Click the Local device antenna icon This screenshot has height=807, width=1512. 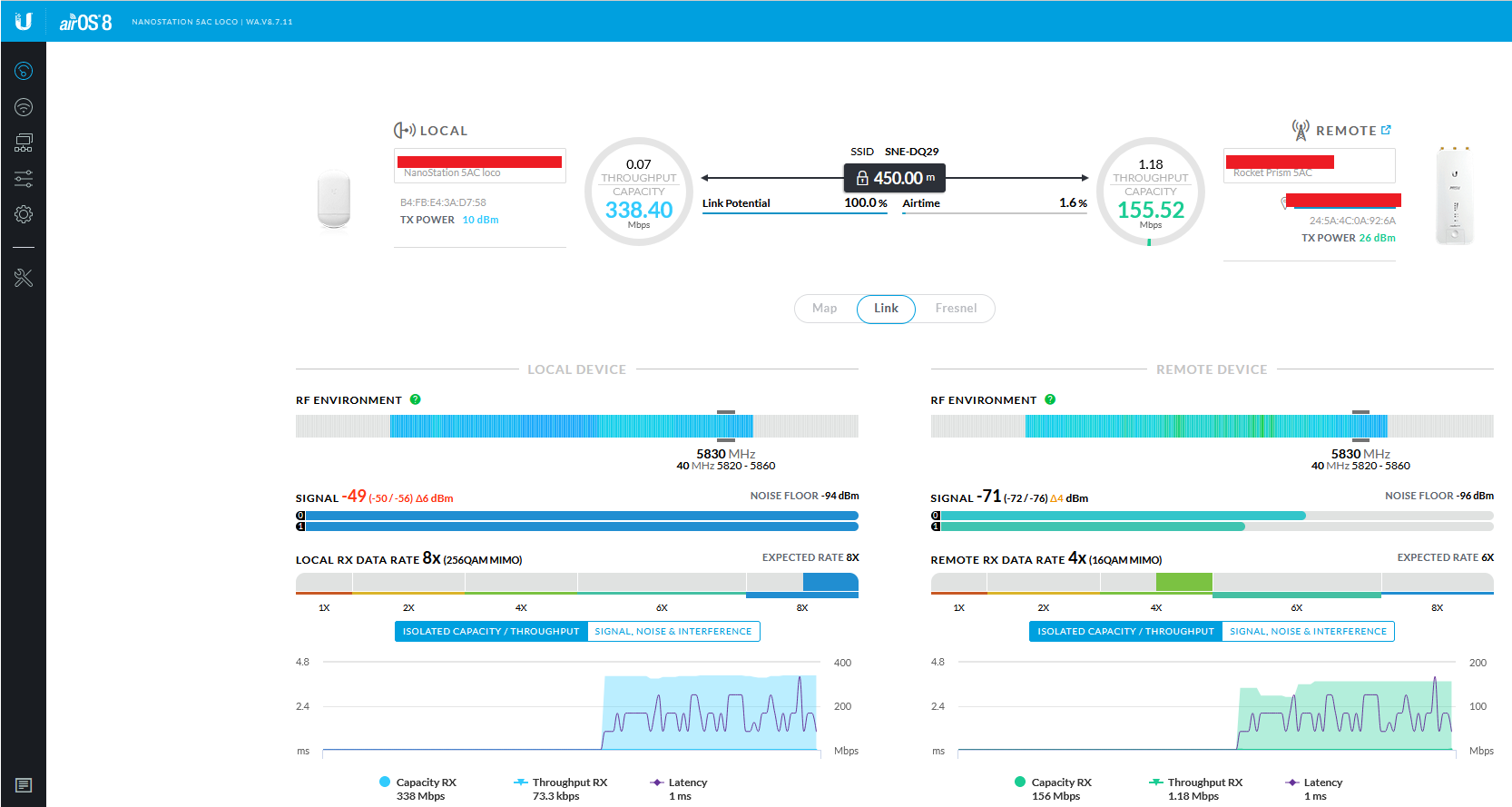404,130
